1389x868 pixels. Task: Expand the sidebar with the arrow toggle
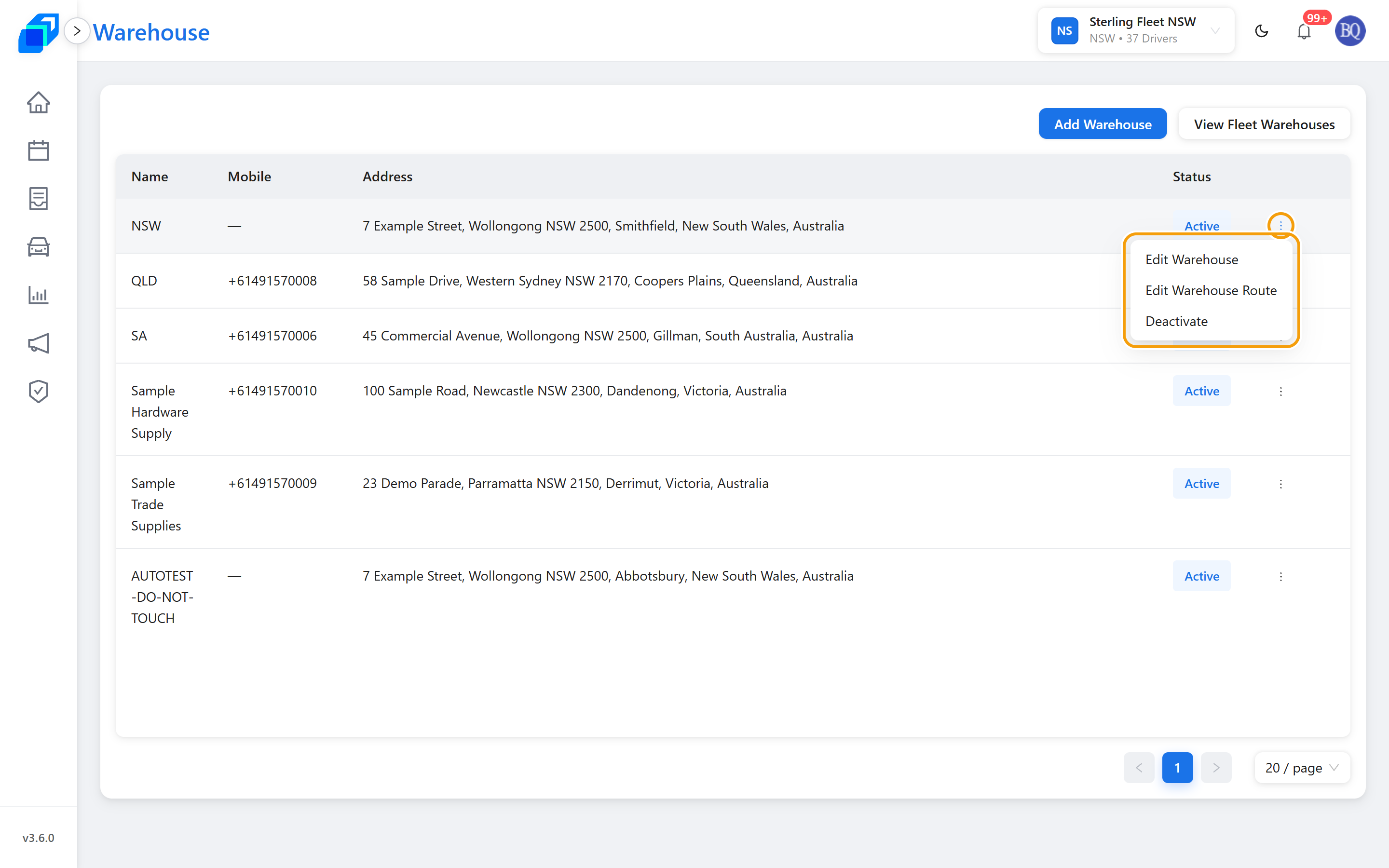tap(77, 31)
